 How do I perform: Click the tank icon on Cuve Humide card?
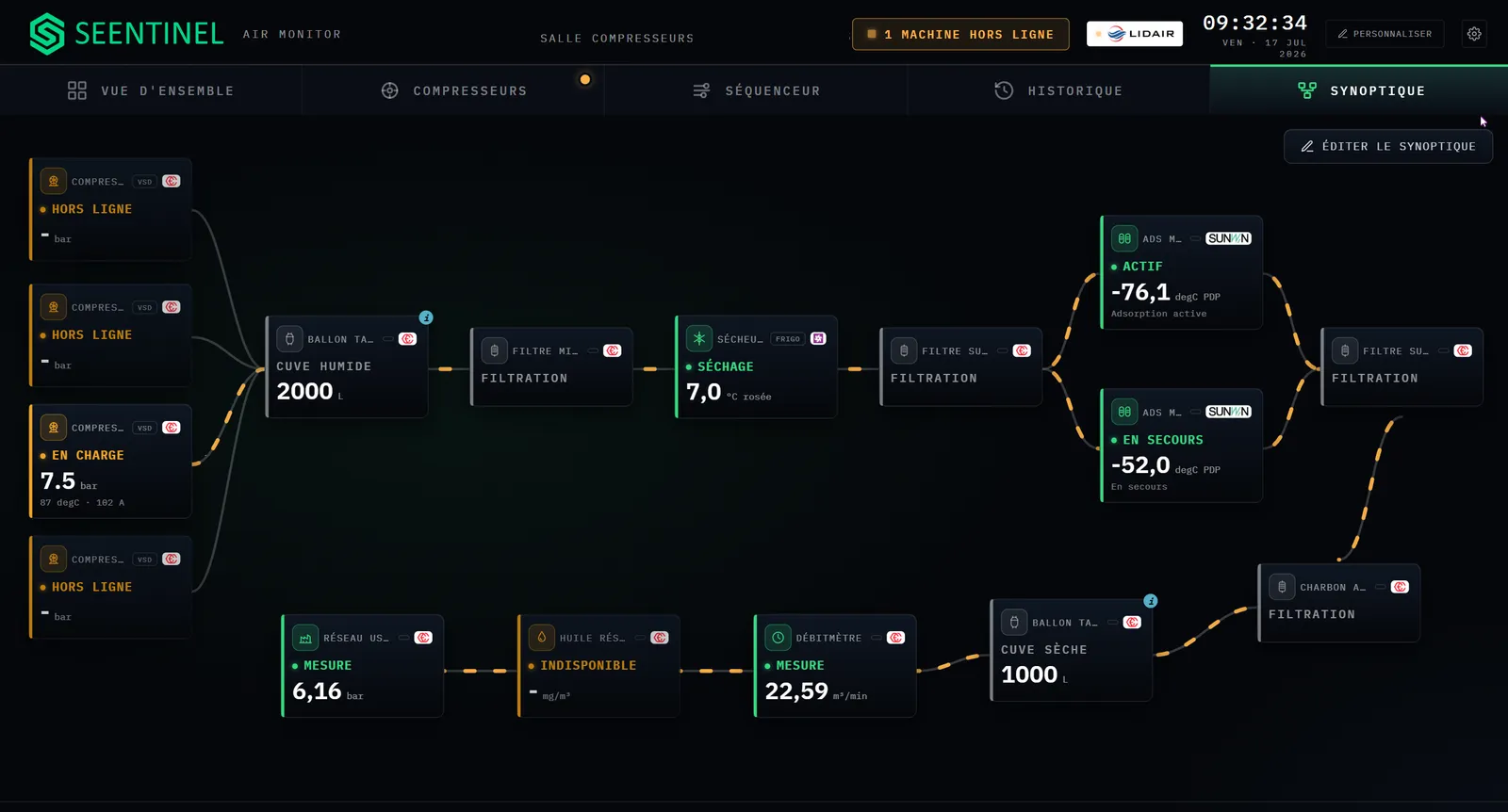(x=289, y=339)
